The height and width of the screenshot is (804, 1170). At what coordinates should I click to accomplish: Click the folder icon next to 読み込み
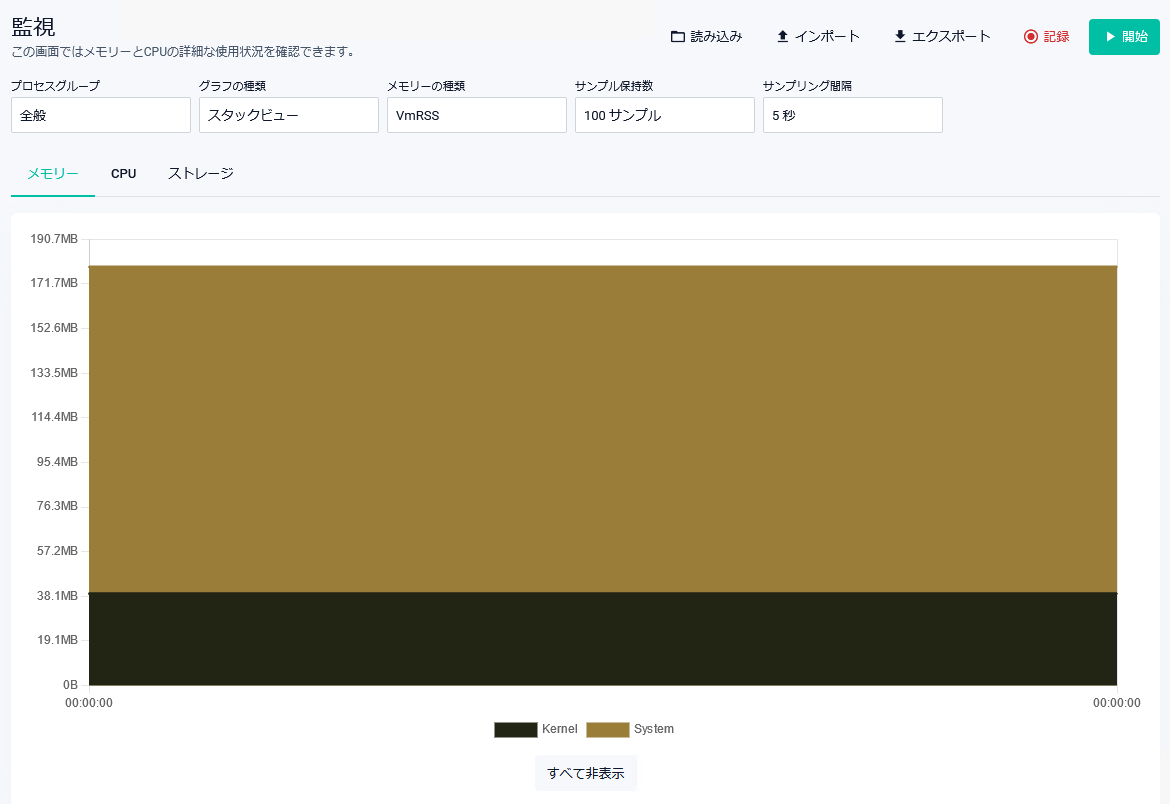point(678,37)
